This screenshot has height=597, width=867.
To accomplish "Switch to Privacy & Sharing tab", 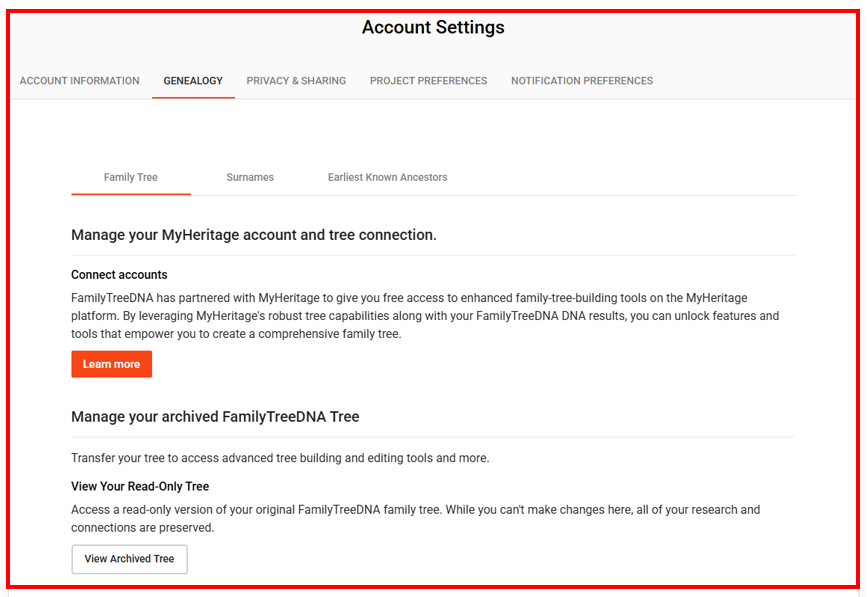I will click(296, 81).
